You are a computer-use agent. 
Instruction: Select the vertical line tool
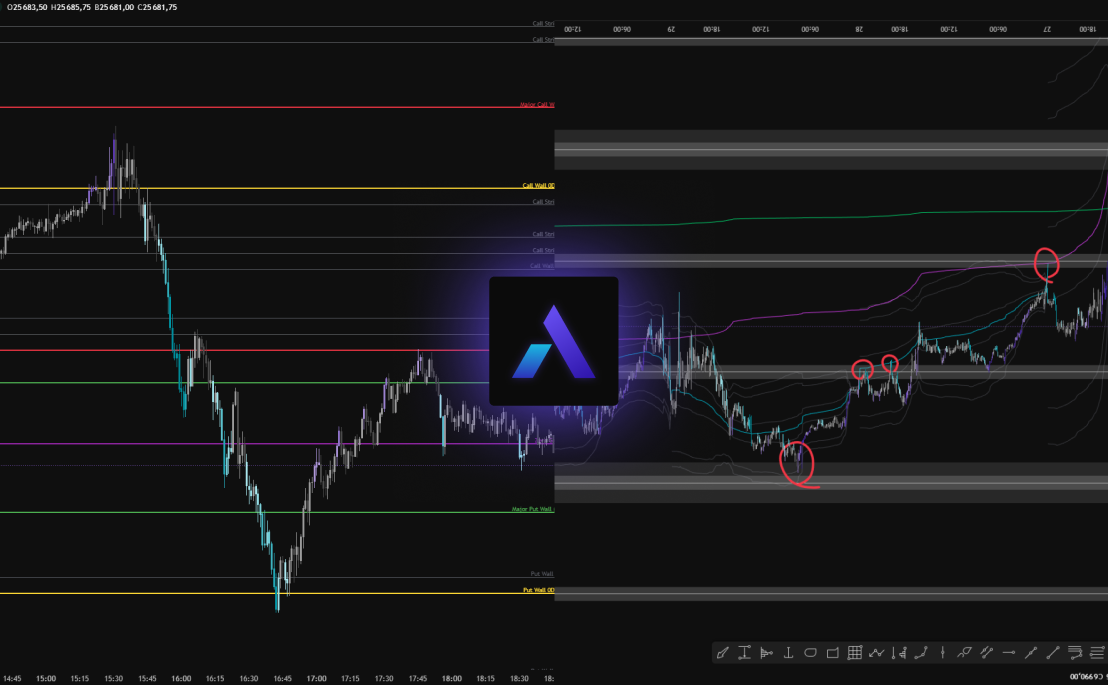(x=943, y=652)
